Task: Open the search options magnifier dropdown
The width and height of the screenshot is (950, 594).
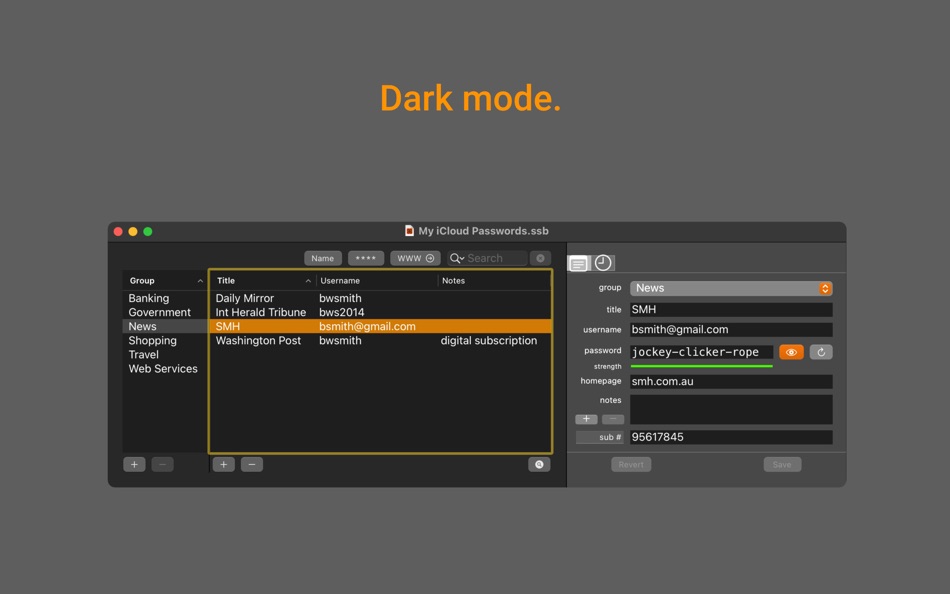Action: pyautogui.click(x=456, y=258)
